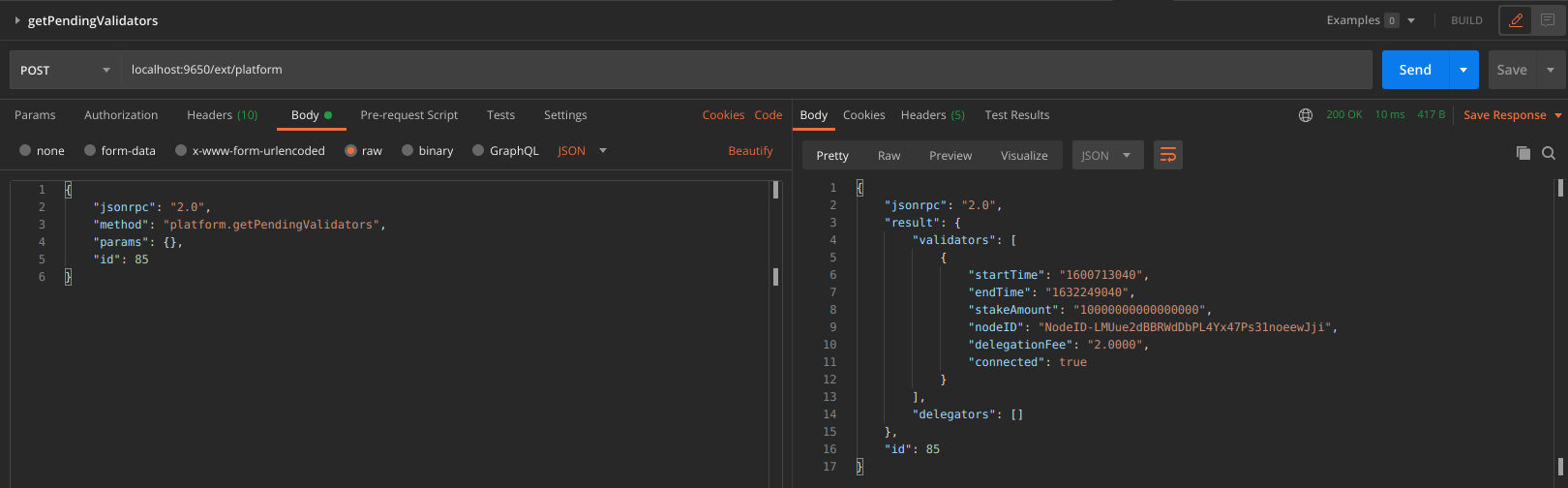Open the request edit pencil icon

click(x=1516, y=20)
